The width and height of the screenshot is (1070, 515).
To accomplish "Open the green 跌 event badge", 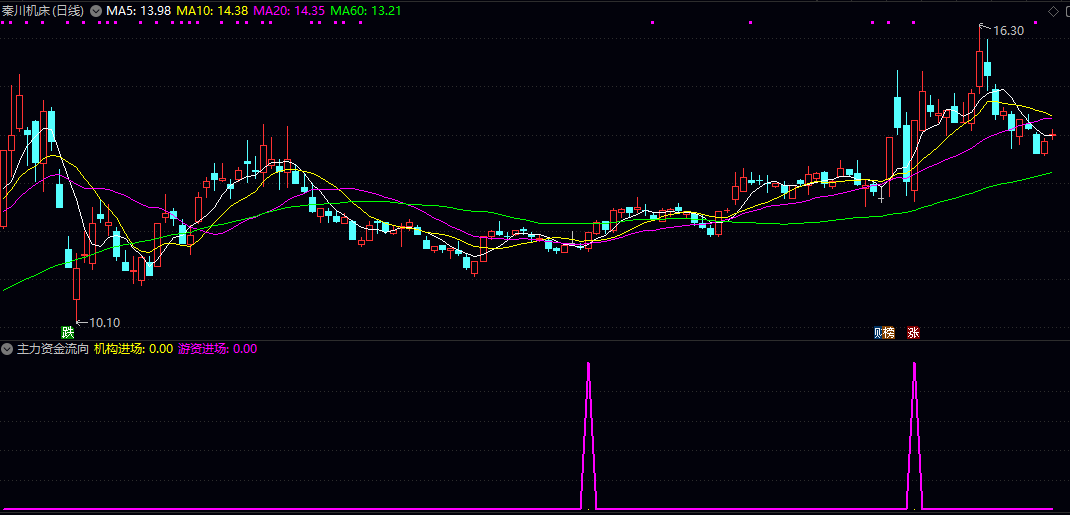I will [x=67, y=333].
